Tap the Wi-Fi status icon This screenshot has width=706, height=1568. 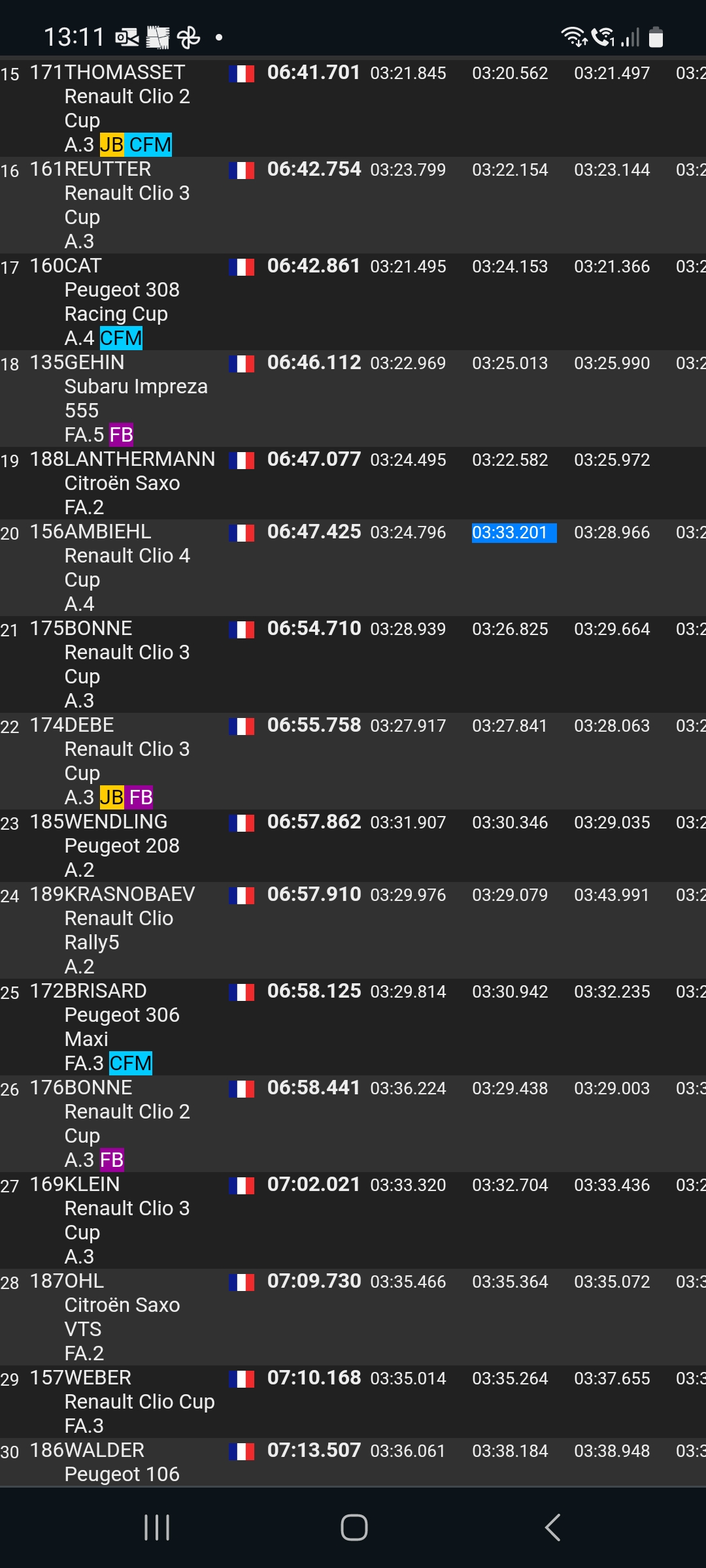pyautogui.click(x=574, y=37)
